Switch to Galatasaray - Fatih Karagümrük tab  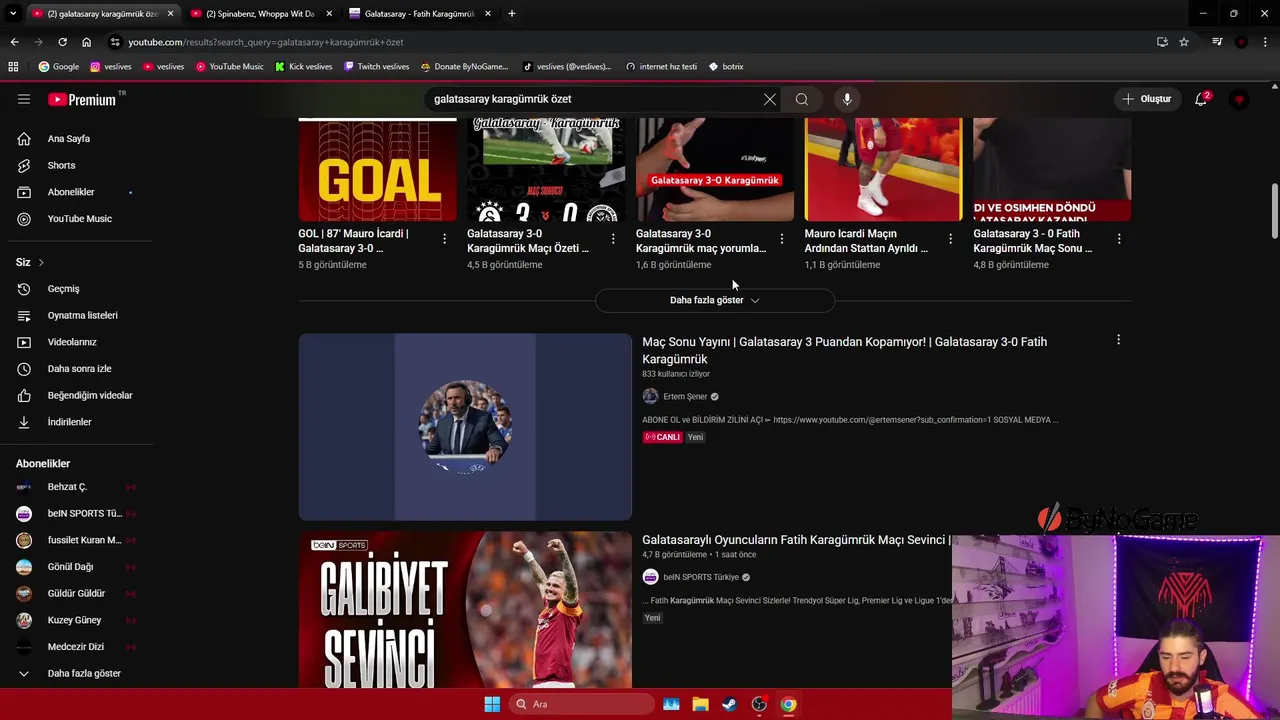click(419, 14)
